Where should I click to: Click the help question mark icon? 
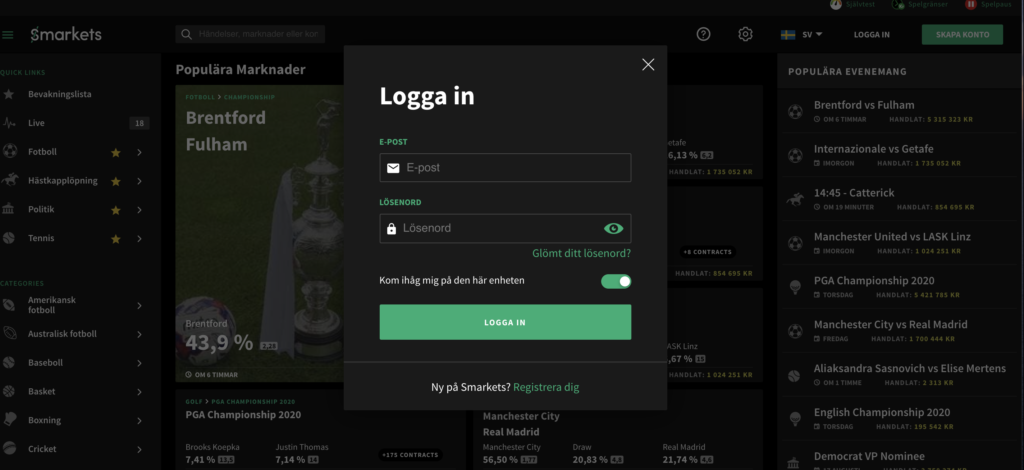click(703, 34)
